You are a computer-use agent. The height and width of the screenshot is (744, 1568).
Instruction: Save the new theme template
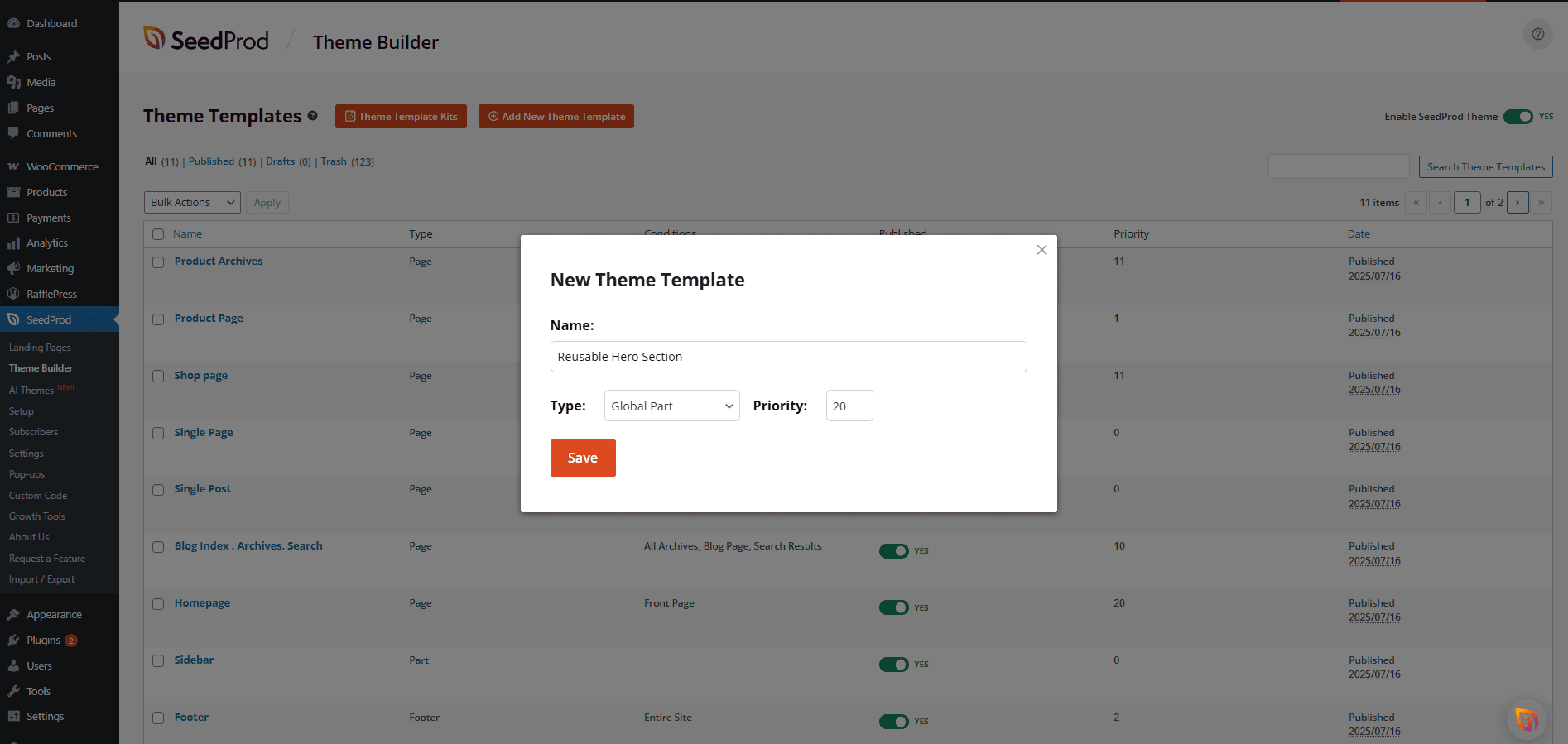pyautogui.click(x=583, y=458)
